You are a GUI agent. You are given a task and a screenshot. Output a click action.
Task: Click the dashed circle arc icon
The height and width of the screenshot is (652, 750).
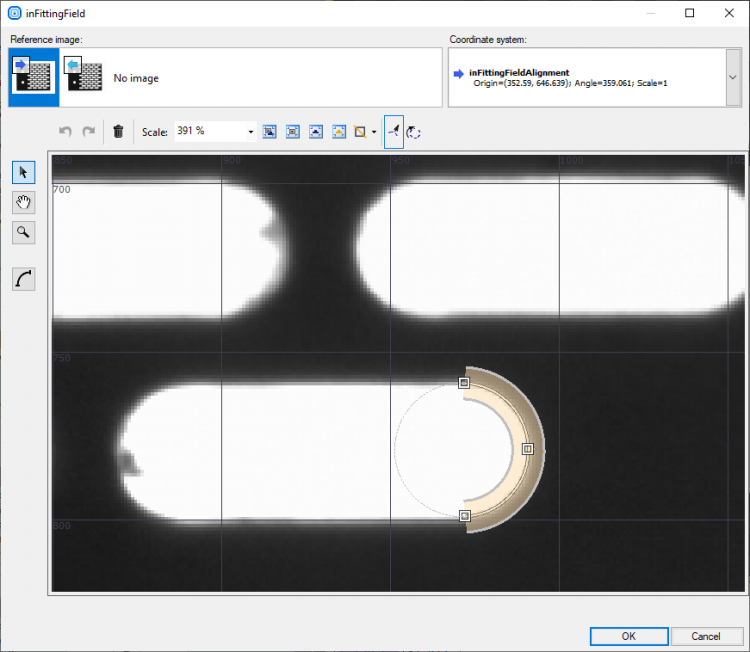tap(414, 132)
